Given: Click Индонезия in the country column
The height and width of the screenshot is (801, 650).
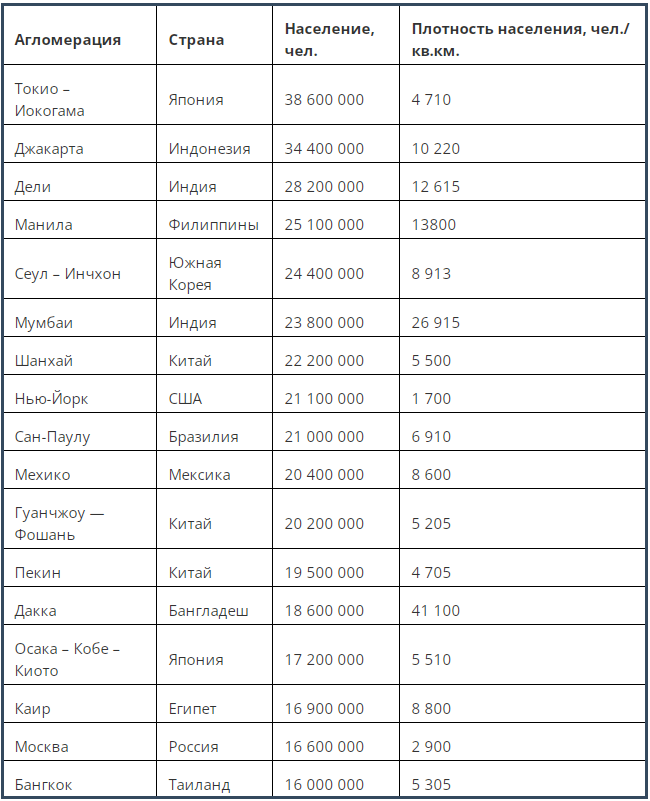Looking at the screenshot, I should [x=210, y=149].
